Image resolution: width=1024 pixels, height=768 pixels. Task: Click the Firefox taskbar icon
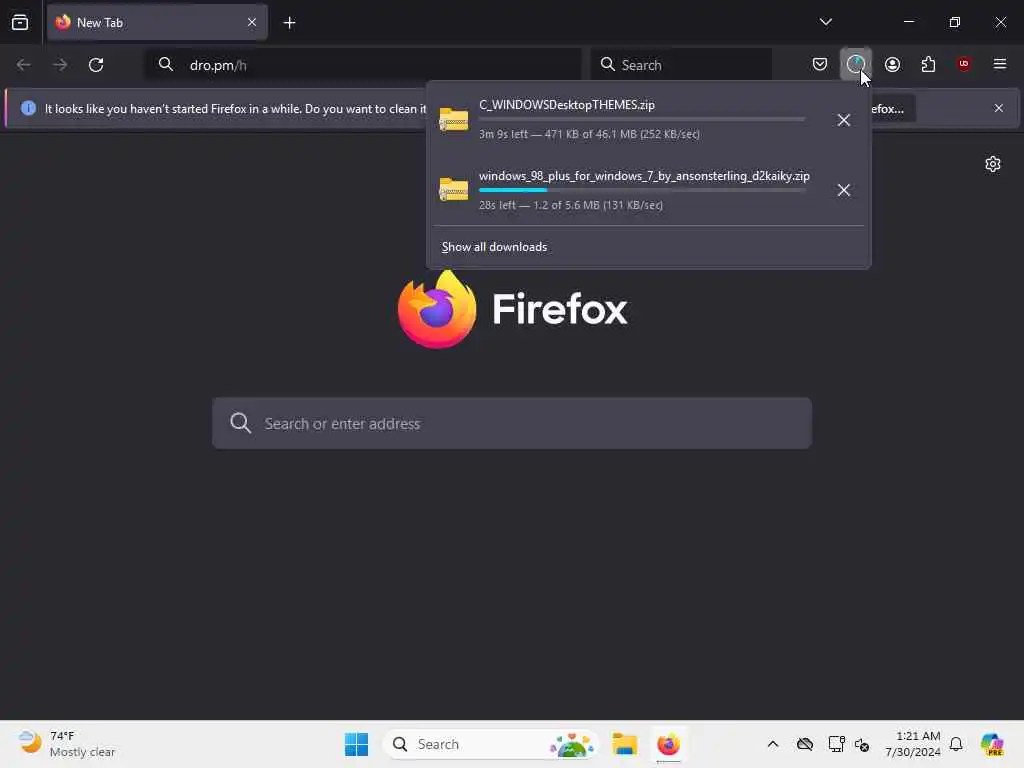[x=668, y=744]
